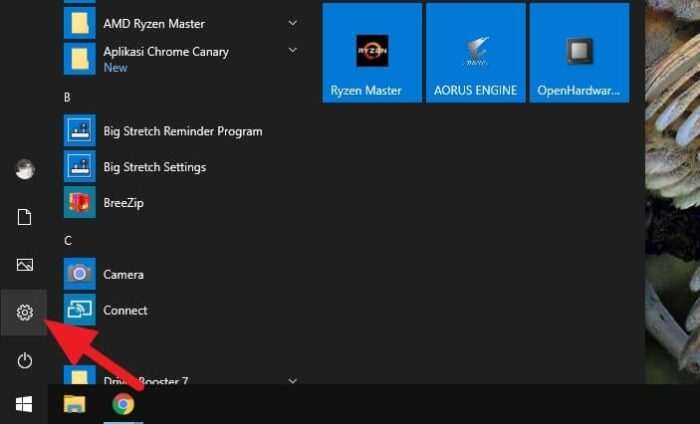Launch the Ryzen Master tile
The height and width of the screenshot is (424, 700).
(x=372, y=53)
